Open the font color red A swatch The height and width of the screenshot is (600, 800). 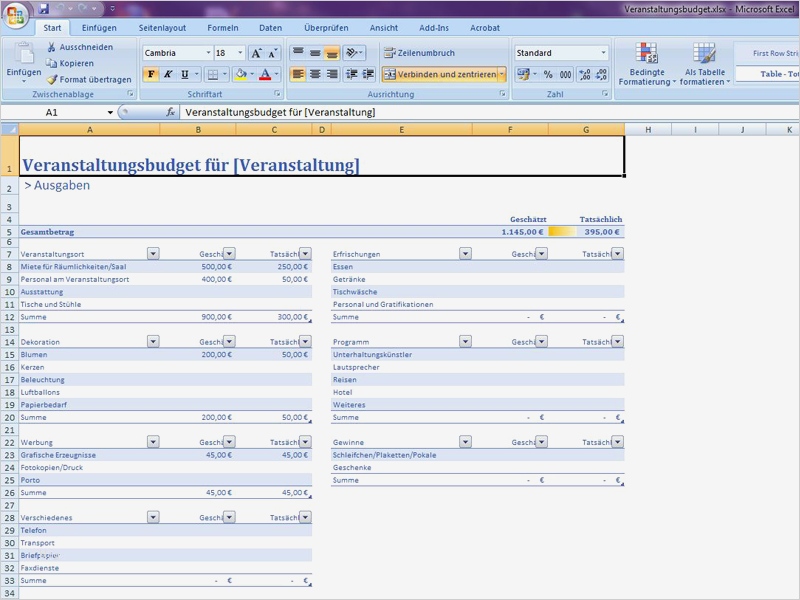(x=264, y=74)
